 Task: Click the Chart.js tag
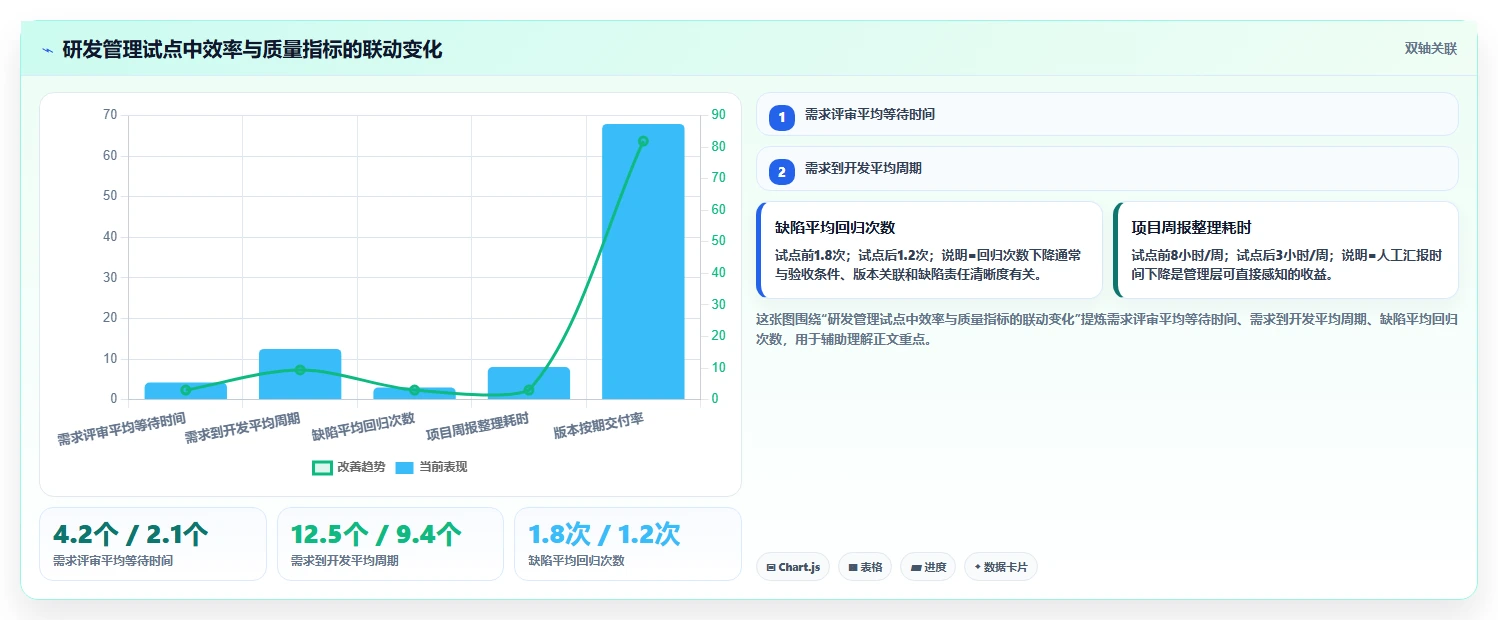[x=793, y=567]
